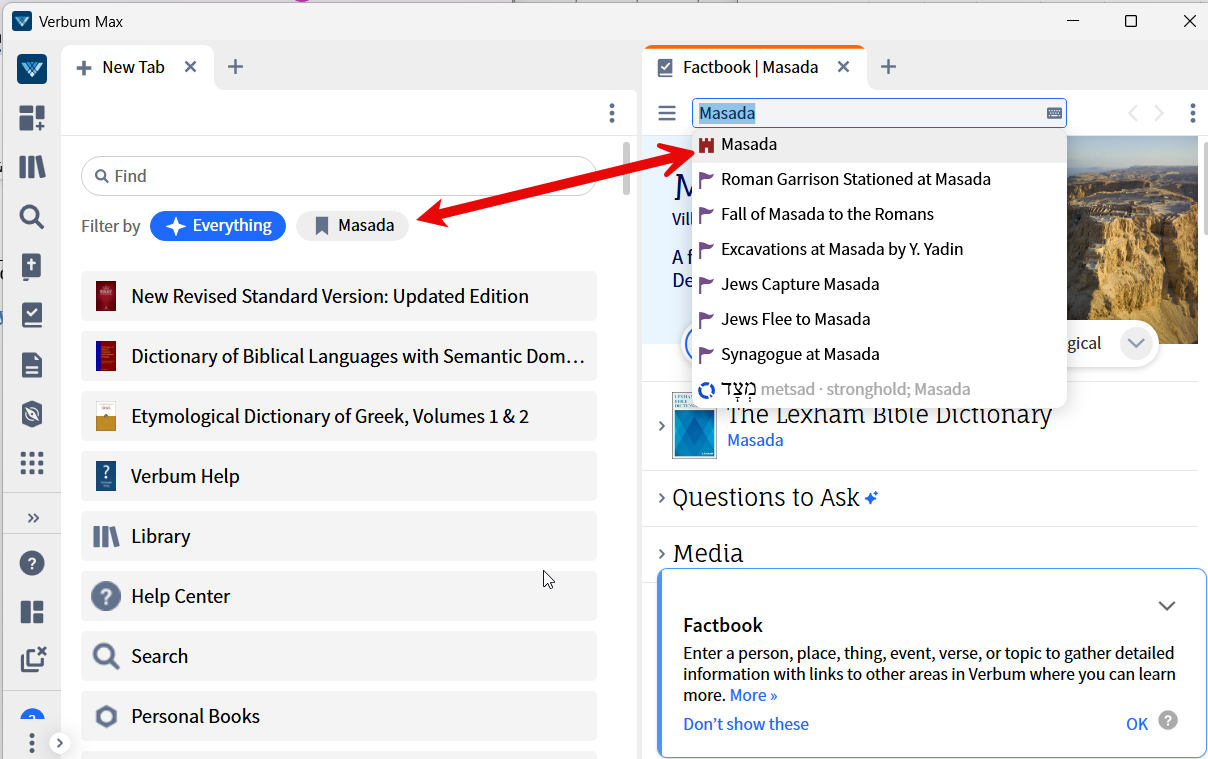Choose the Masada place suggestion
This screenshot has height=759, width=1208.
(879, 144)
